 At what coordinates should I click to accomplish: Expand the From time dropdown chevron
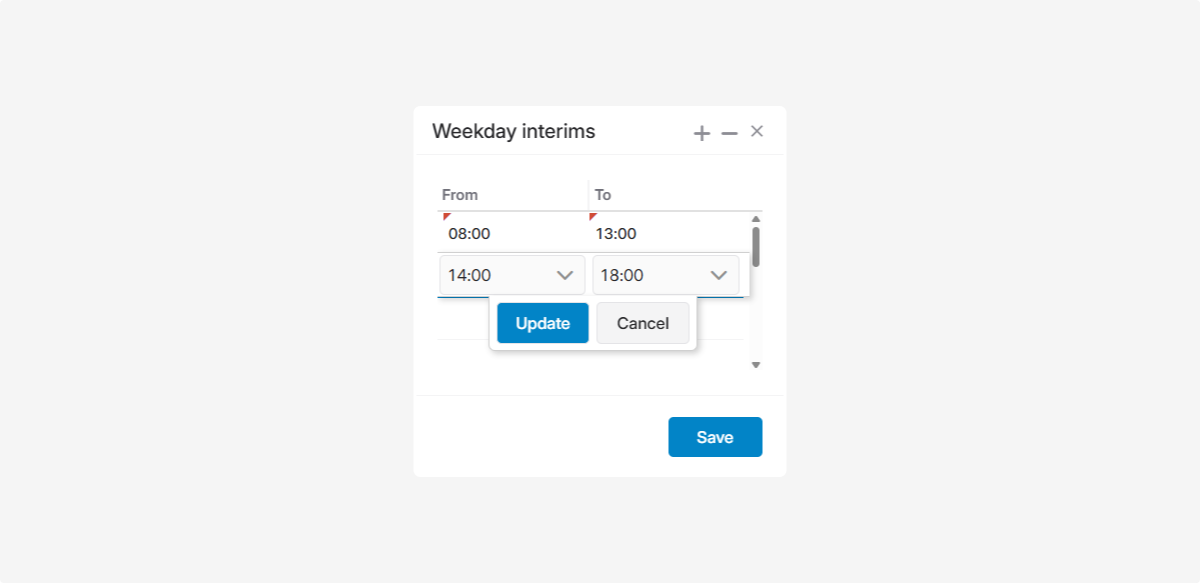pos(564,275)
